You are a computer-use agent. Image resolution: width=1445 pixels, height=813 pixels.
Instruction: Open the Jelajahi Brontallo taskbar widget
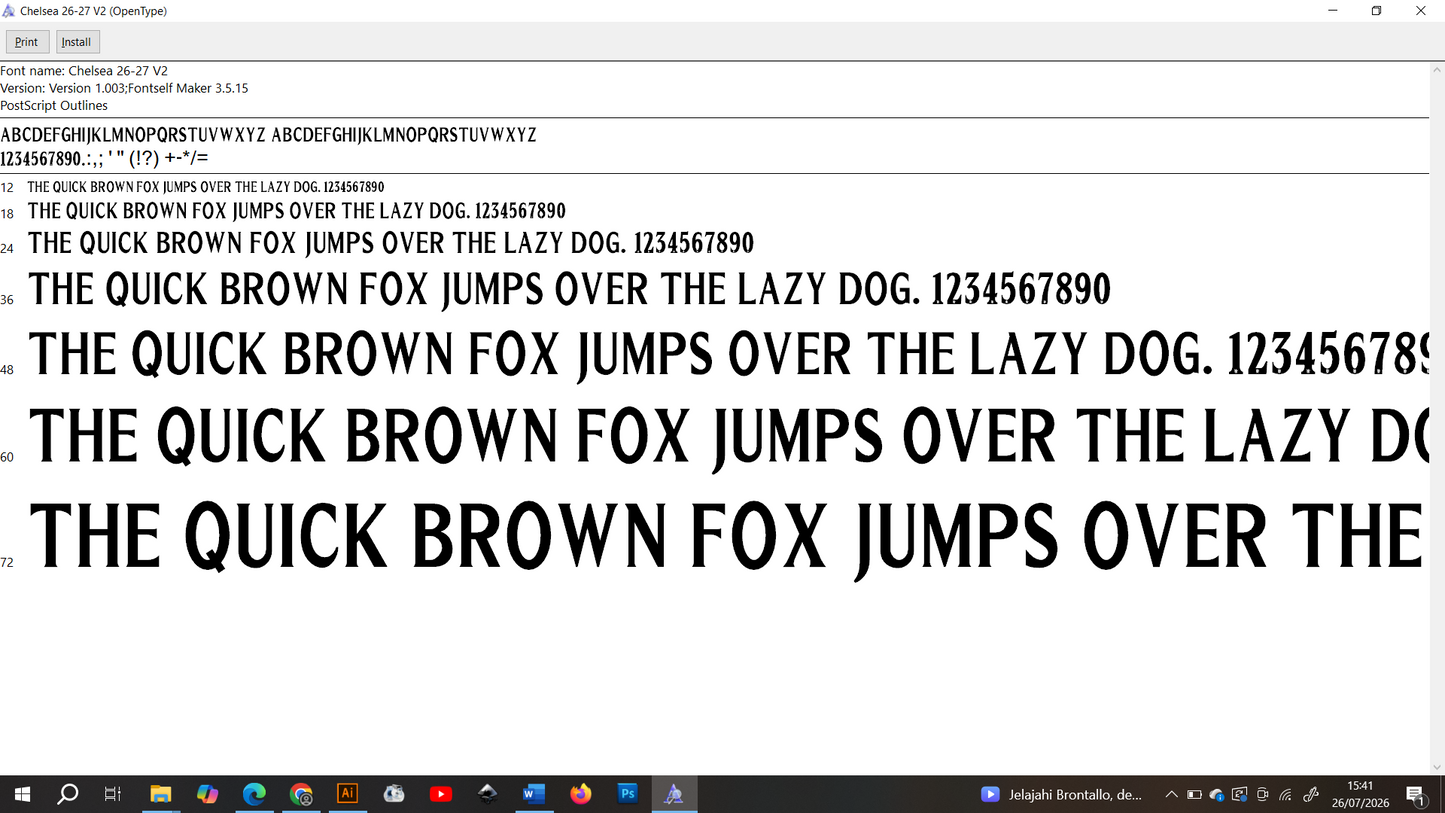tap(1062, 794)
